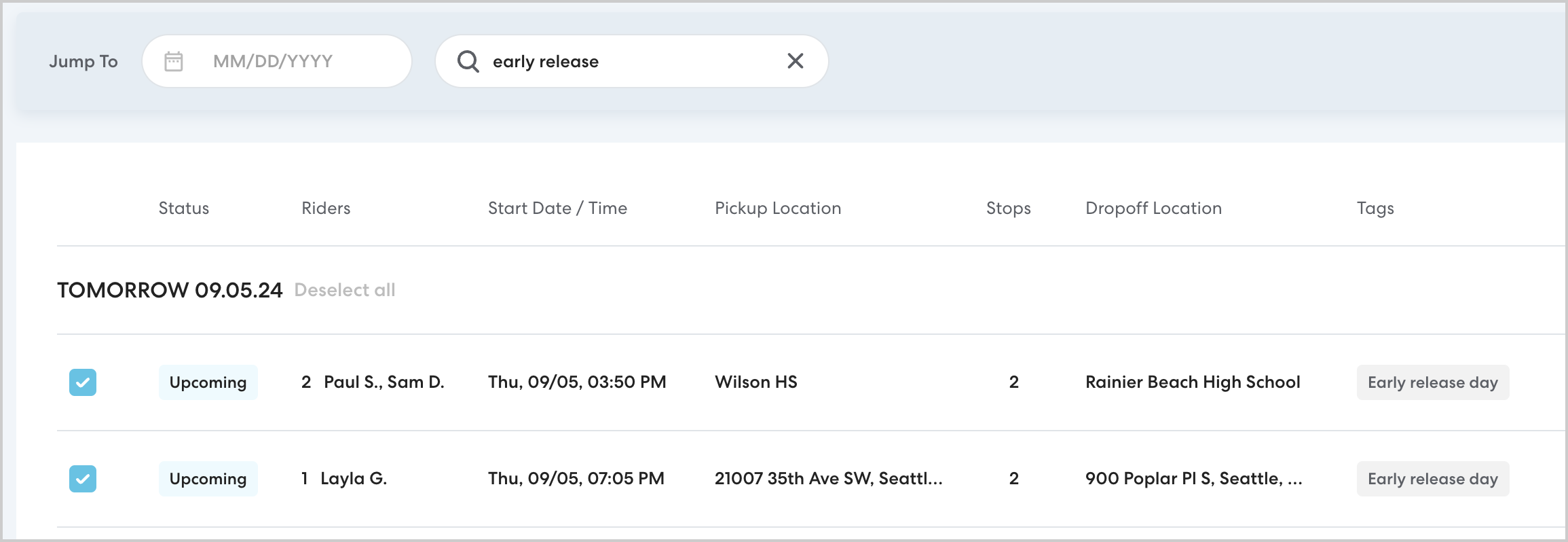Screen dimensions: 1568x542
Task: Clear the early release search text
Action: (795, 61)
